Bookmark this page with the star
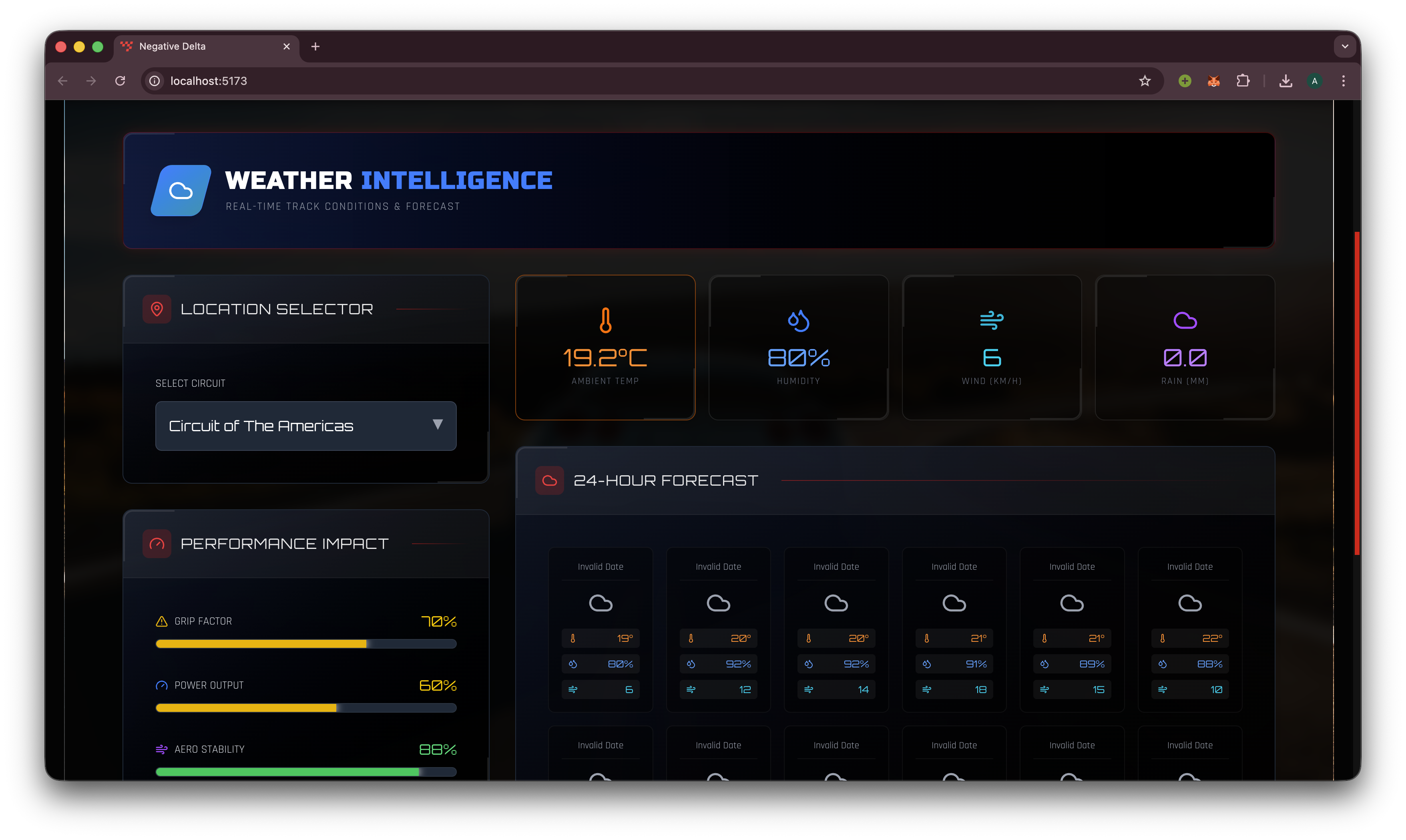This screenshot has height=840, width=1406. click(1145, 81)
